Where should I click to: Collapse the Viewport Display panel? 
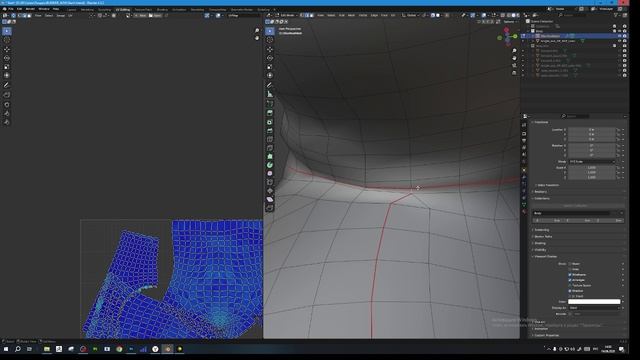click(x=545, y=256)
